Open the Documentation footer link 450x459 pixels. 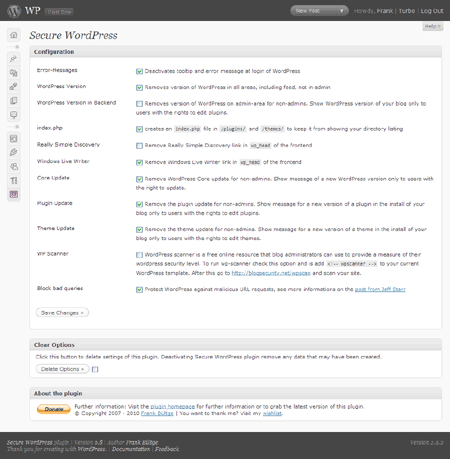pos(131,449)
